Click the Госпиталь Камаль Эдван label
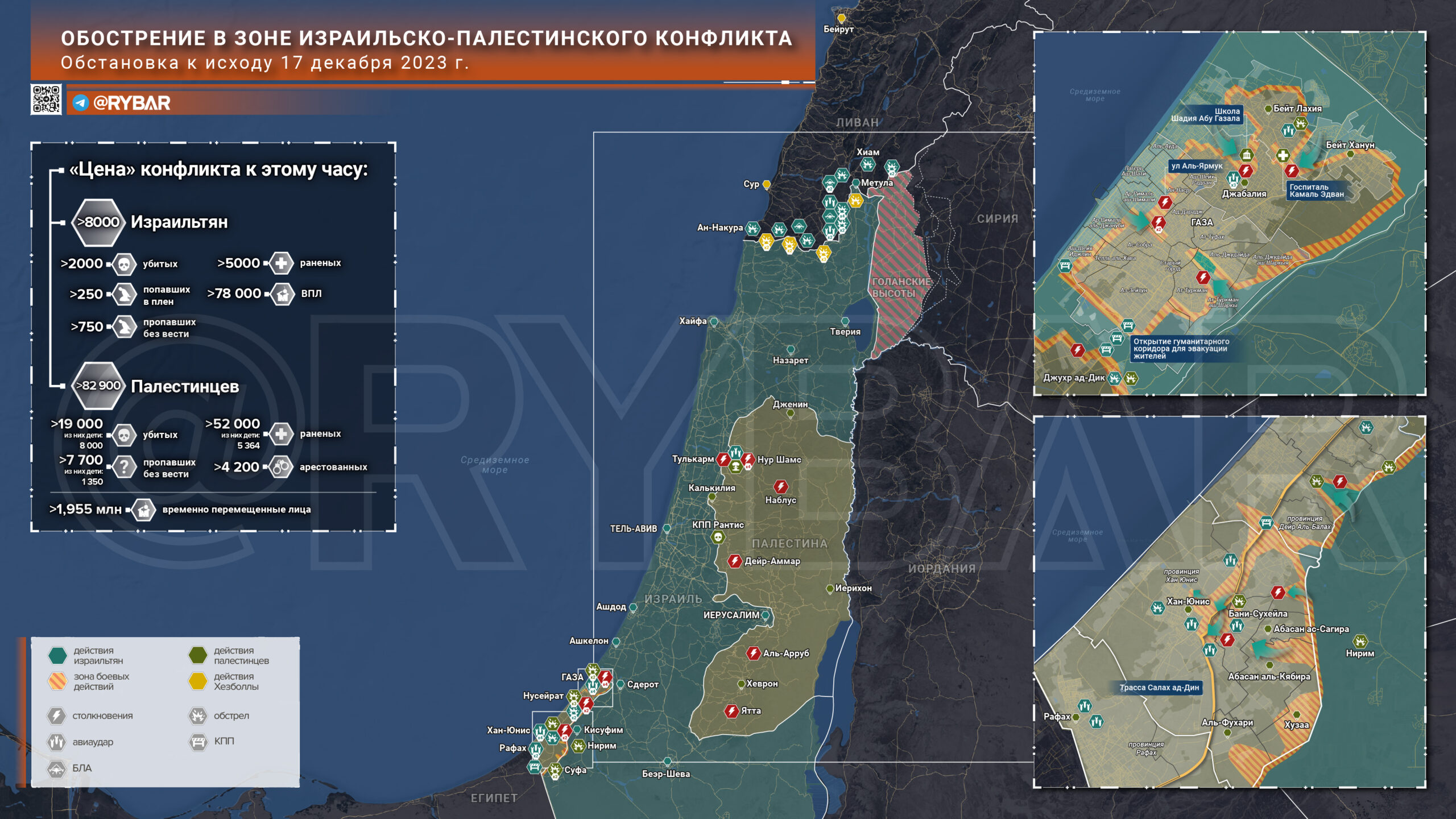The image size is (1456, 819). (x=1316, y=191)
